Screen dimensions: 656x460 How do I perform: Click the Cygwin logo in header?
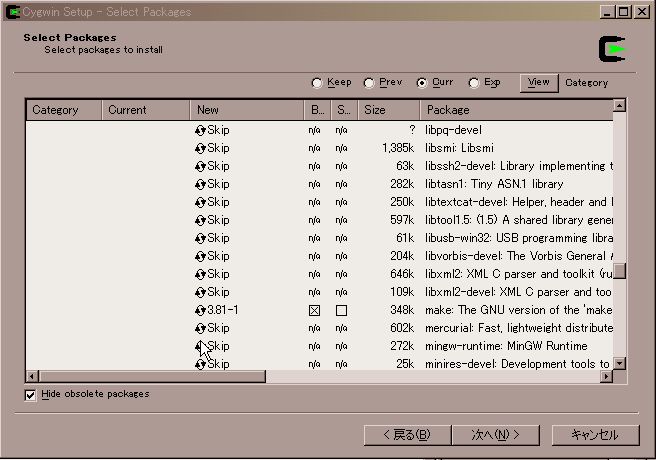click(612, 48)
